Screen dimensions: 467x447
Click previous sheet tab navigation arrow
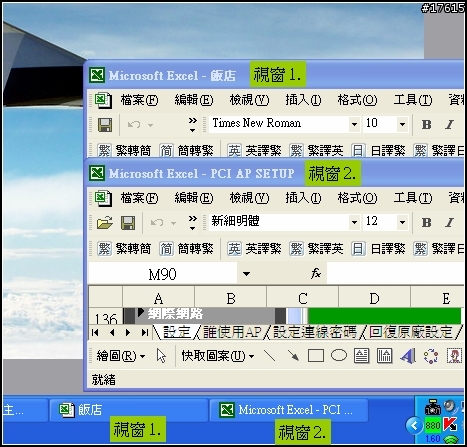pyautogui.click(x=112, y=332)
